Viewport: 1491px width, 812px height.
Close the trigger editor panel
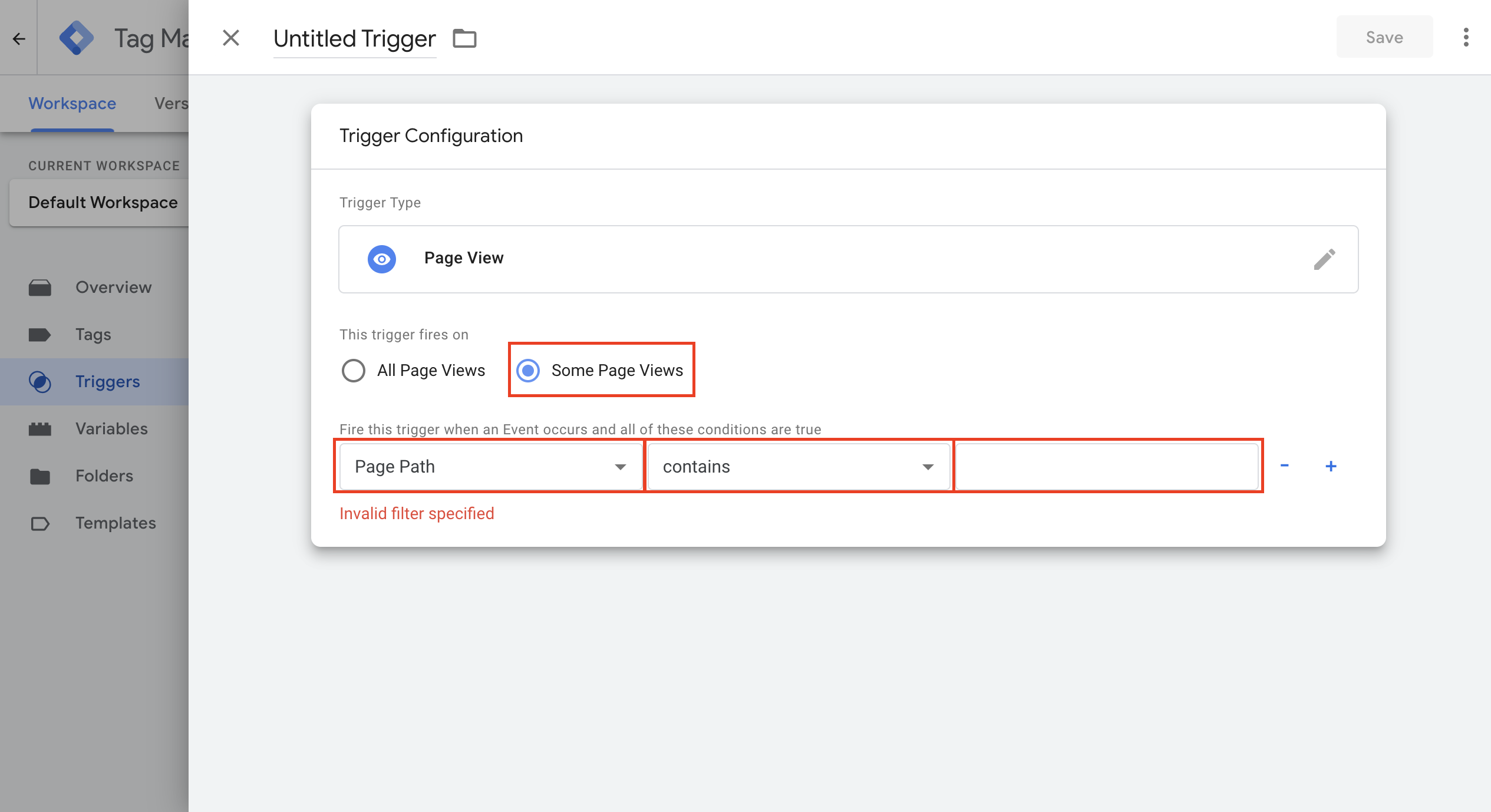(x=231, y=38)
